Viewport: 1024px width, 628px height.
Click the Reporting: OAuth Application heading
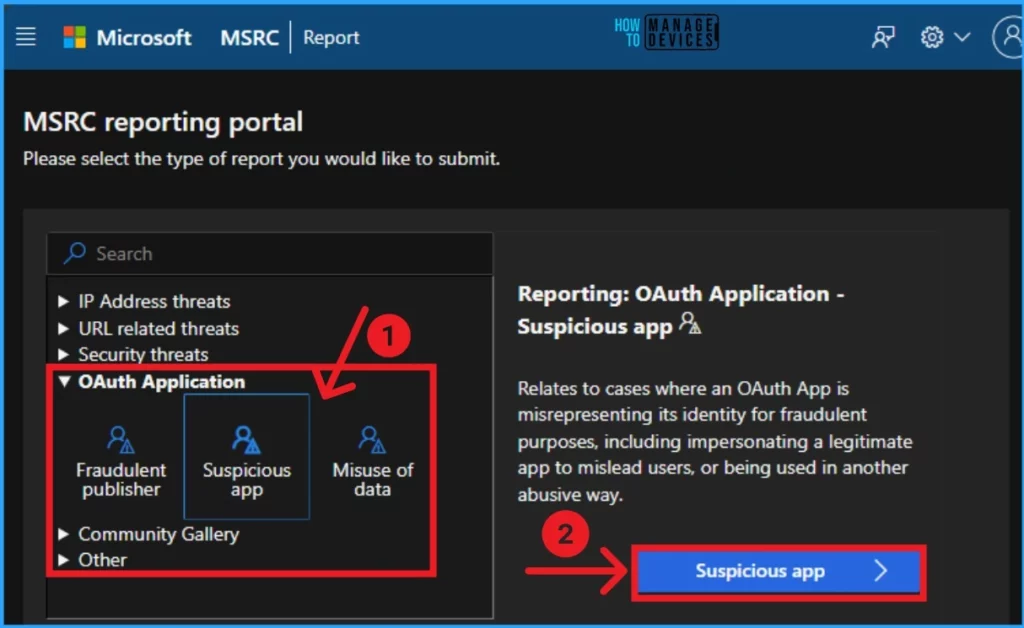[680, 310]
